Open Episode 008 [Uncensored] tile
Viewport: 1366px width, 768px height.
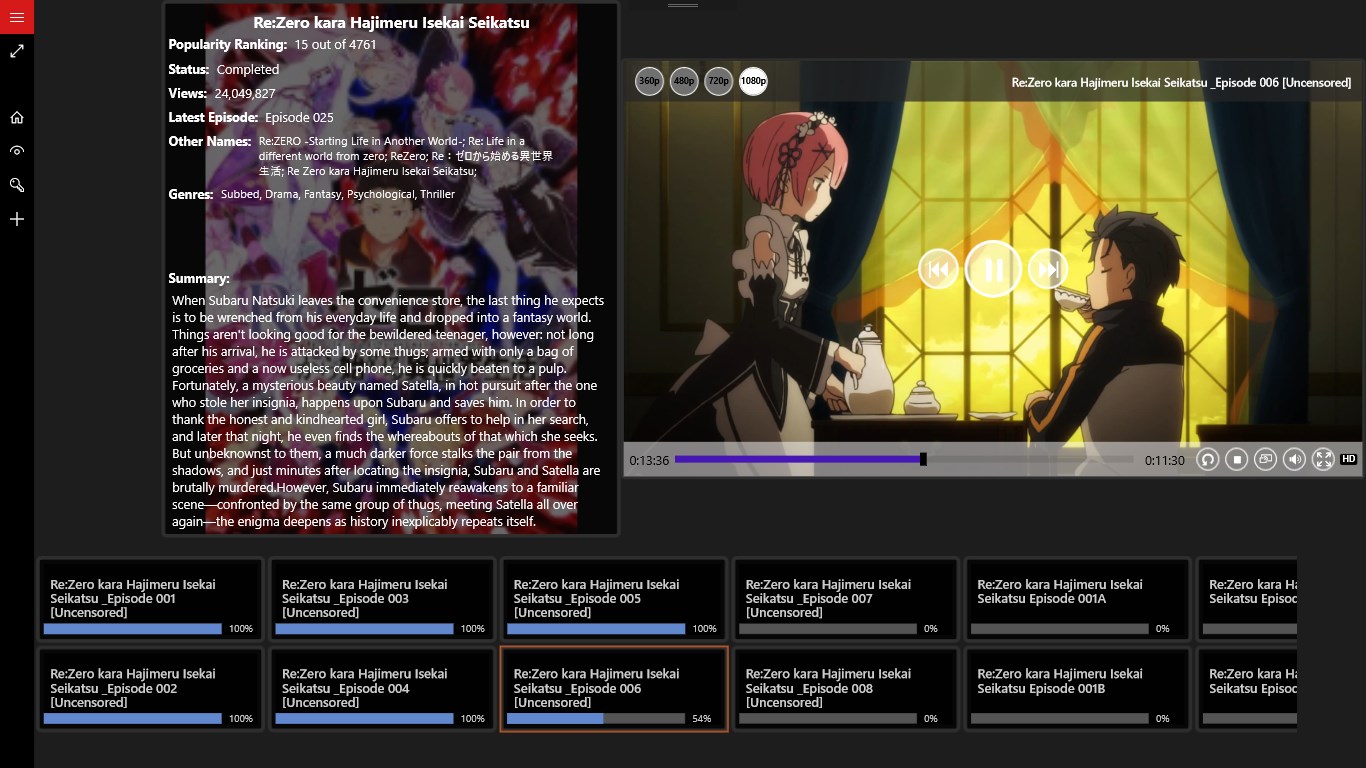846,689
